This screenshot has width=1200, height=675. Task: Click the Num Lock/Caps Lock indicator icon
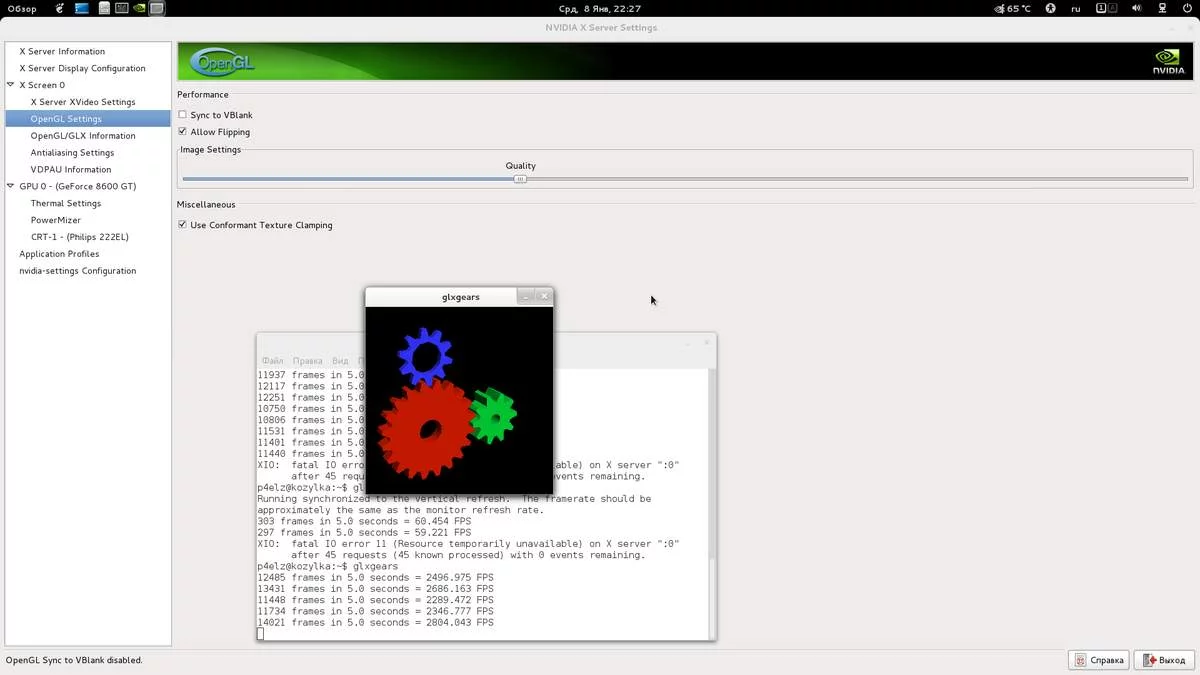pos(1106,8)
